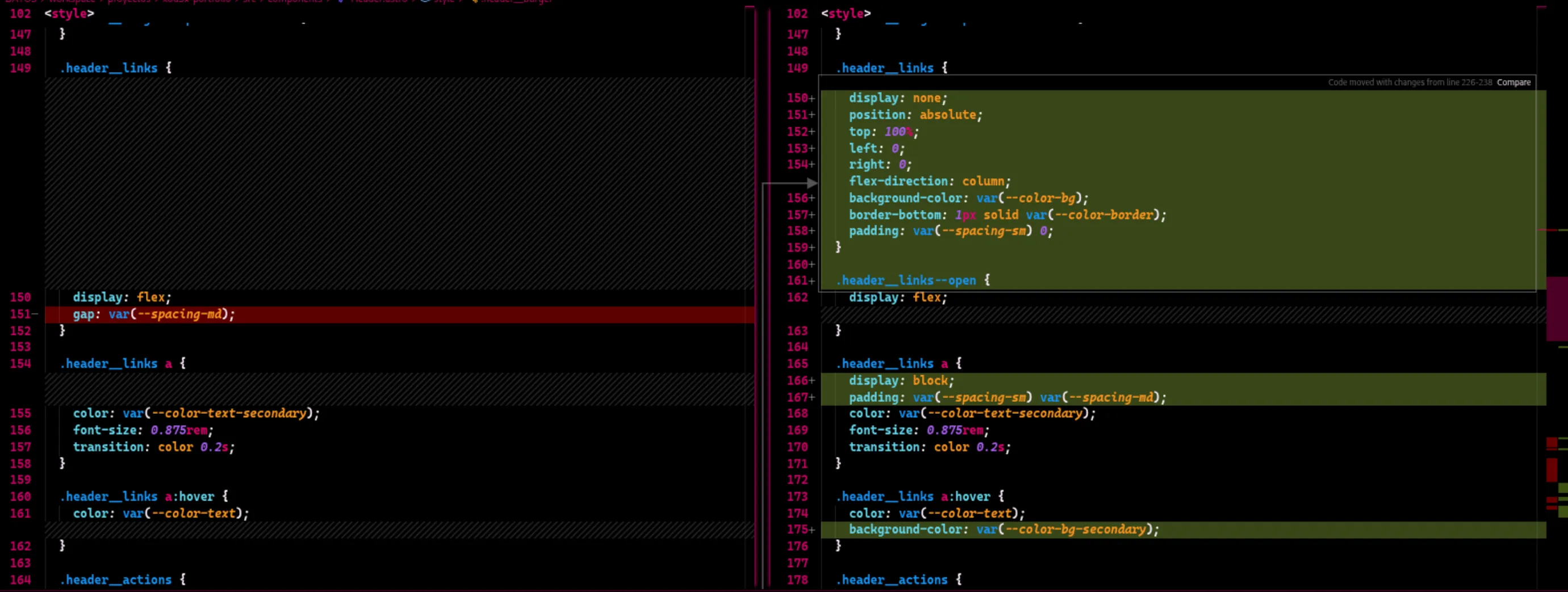This screenshot has height=592, width=1568.
Task: Jump to sticky <style> line in left pane
Action: 69,14
